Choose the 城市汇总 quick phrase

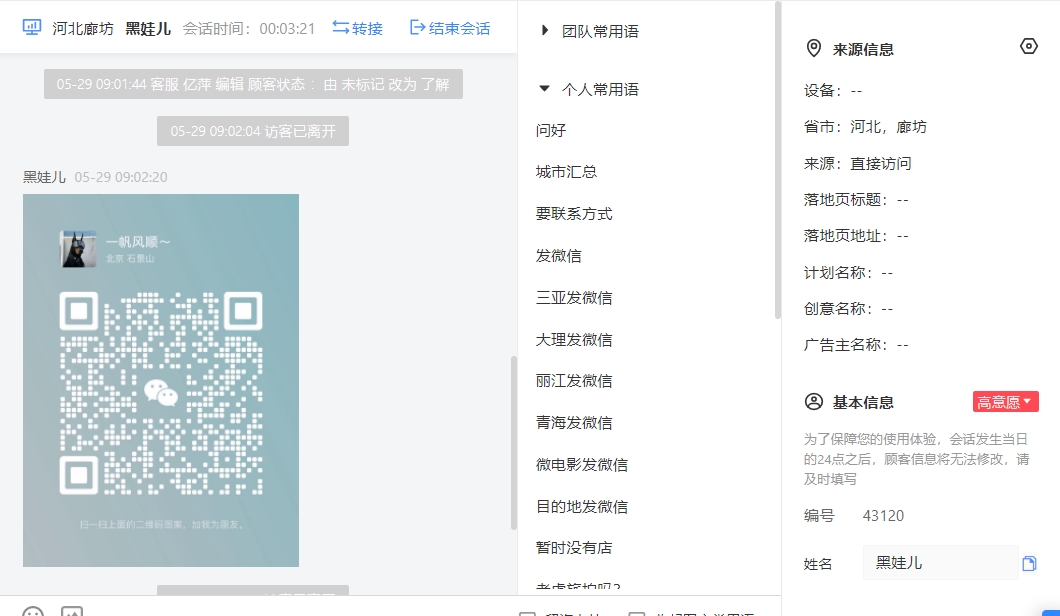(x=567, y=172)
